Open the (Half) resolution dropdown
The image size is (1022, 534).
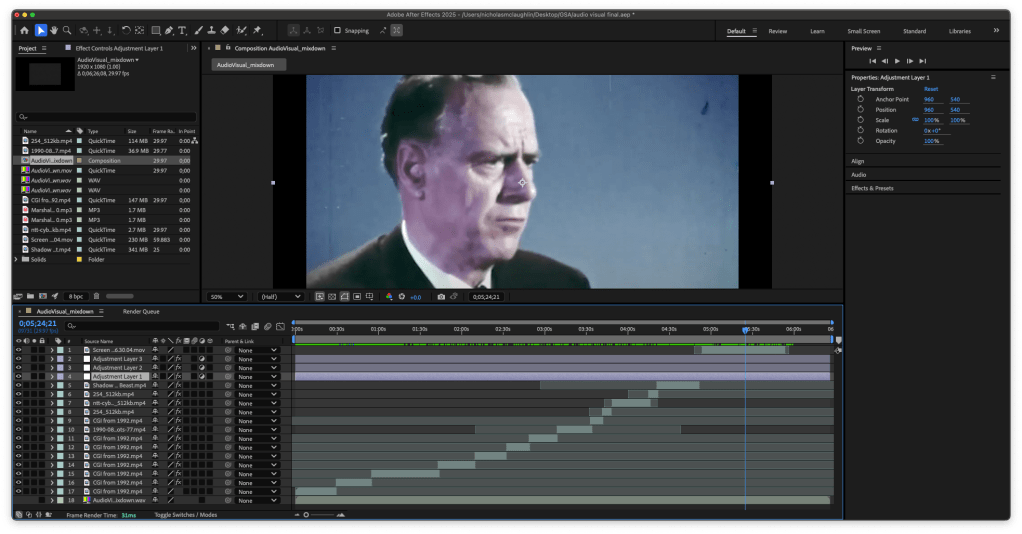coord(281,297)
